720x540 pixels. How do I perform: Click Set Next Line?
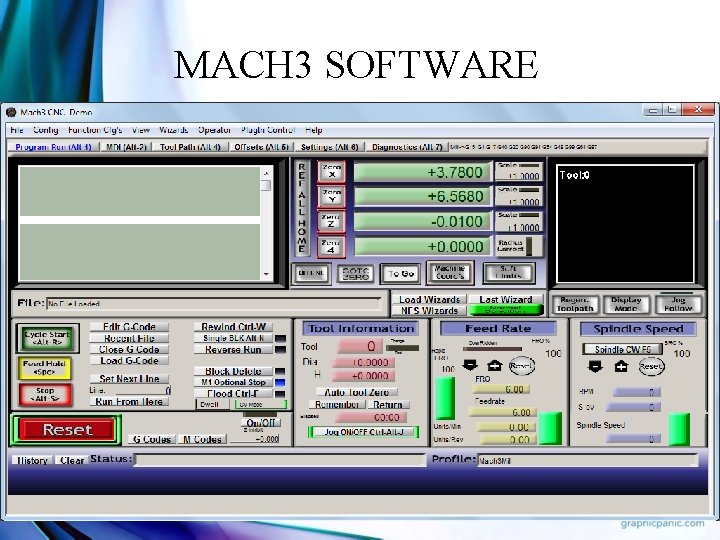pos(129,379)
